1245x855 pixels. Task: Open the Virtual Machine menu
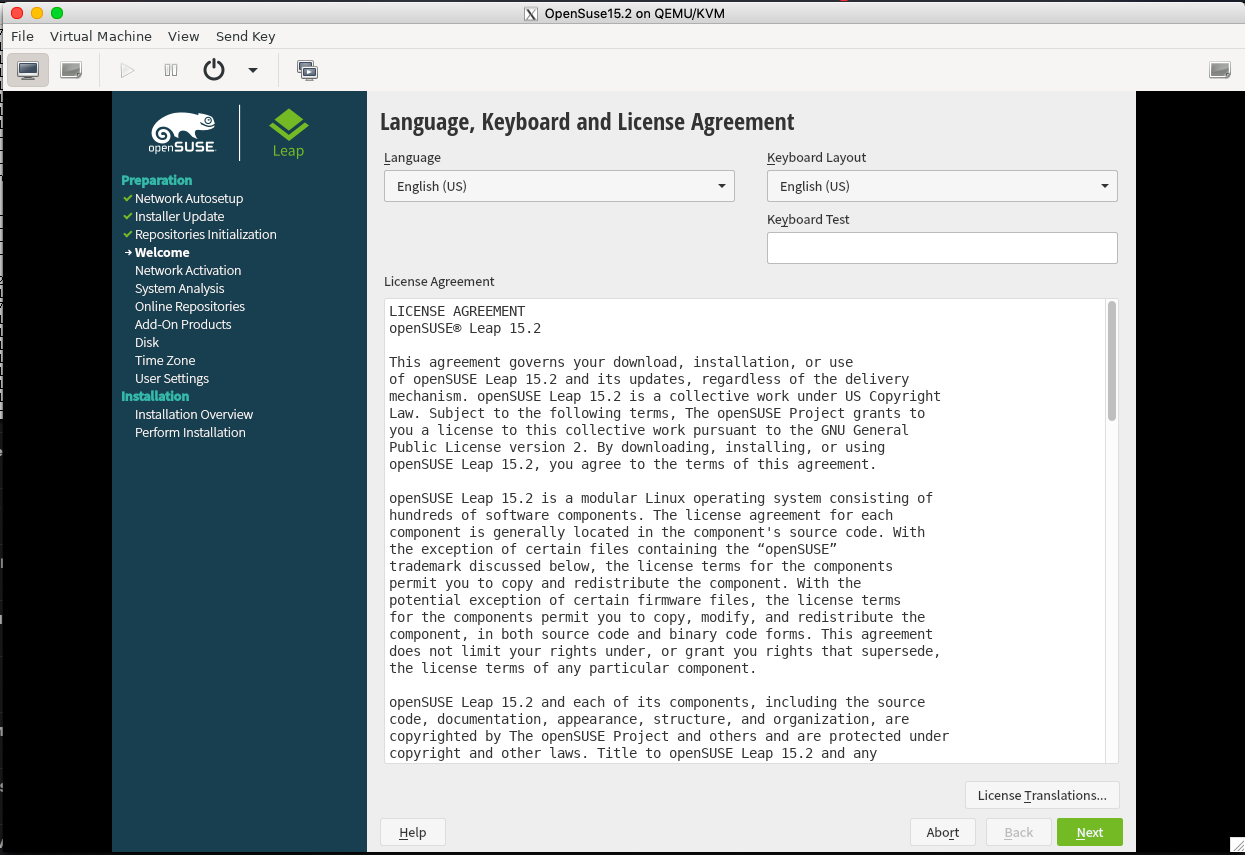(x=101, y=36)
